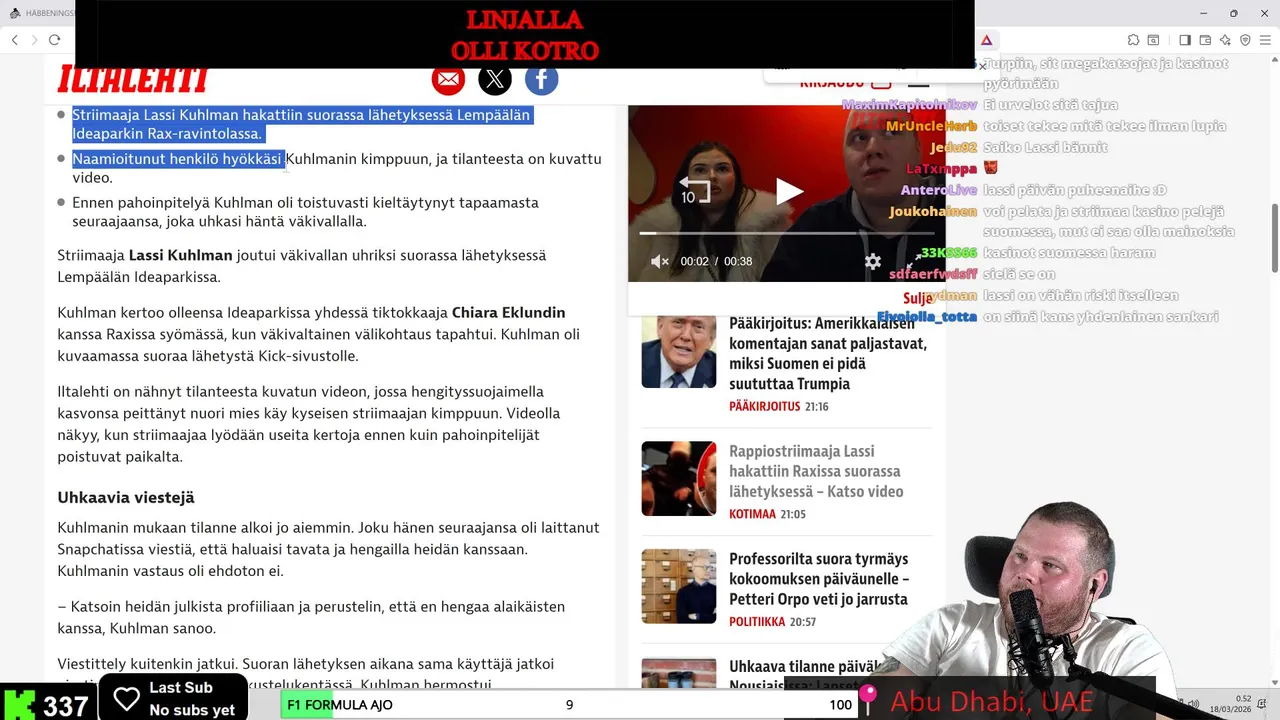1280x720 pixels.
Task: Share article on X icon
Action: [x=495, y=79]
